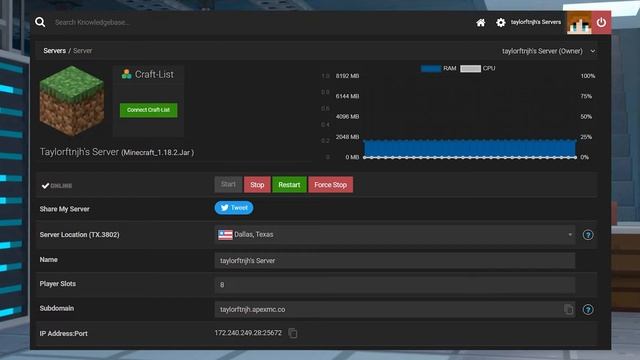Click the help icon beside Subdomain
This screenshot has height=360, width=640.
[x=588, y=309]
